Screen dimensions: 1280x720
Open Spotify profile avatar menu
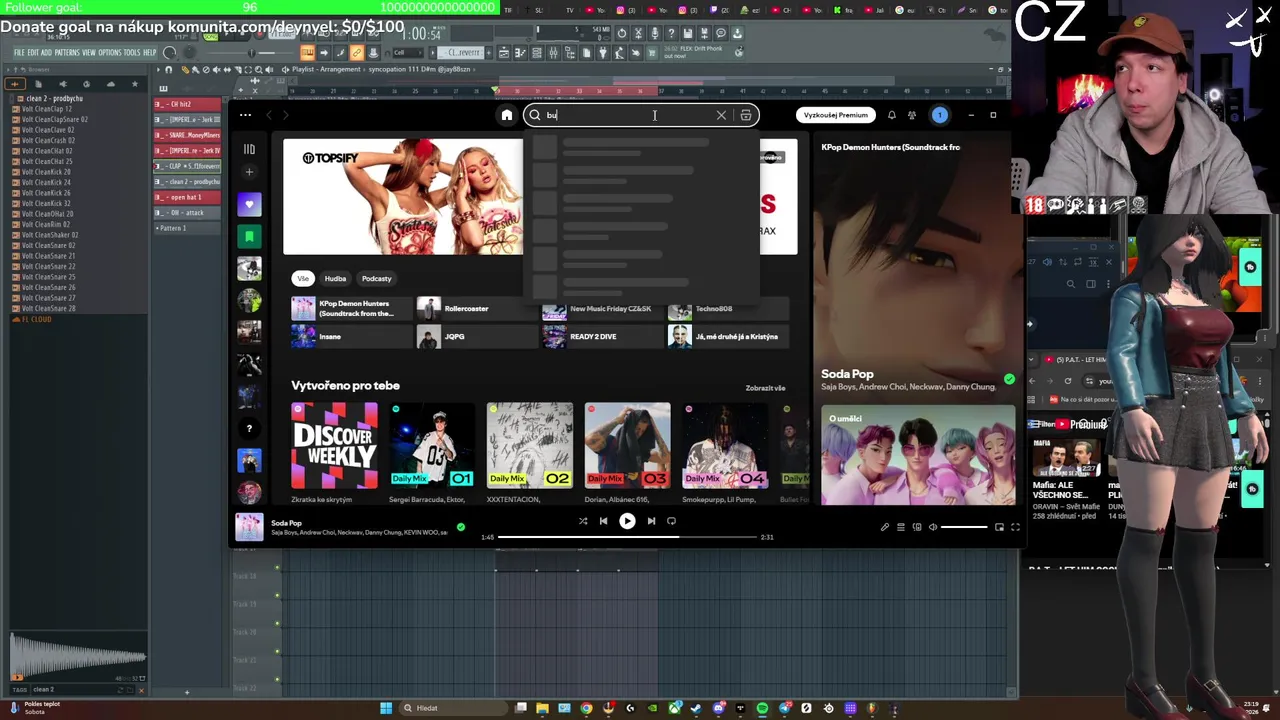pos(939,115)
